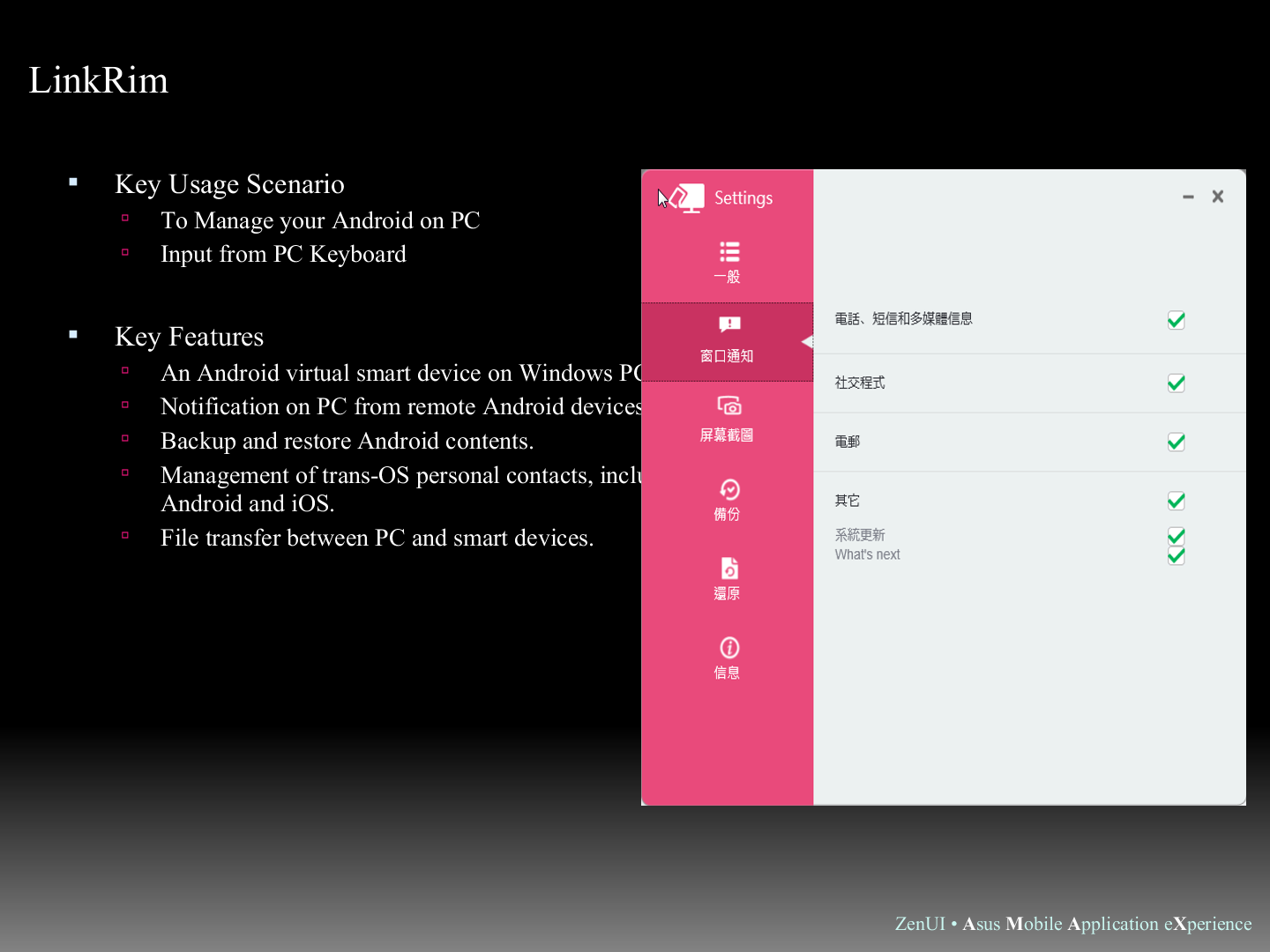Toggle the 其它 checkbox

tap(1176, 501)
